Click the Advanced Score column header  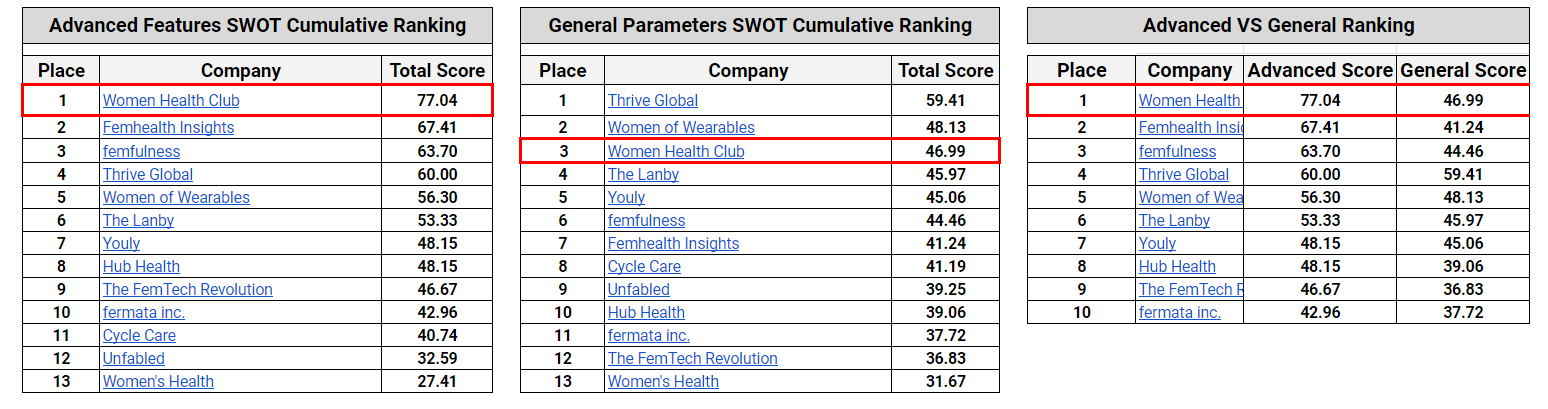(x=1320, y=70)
